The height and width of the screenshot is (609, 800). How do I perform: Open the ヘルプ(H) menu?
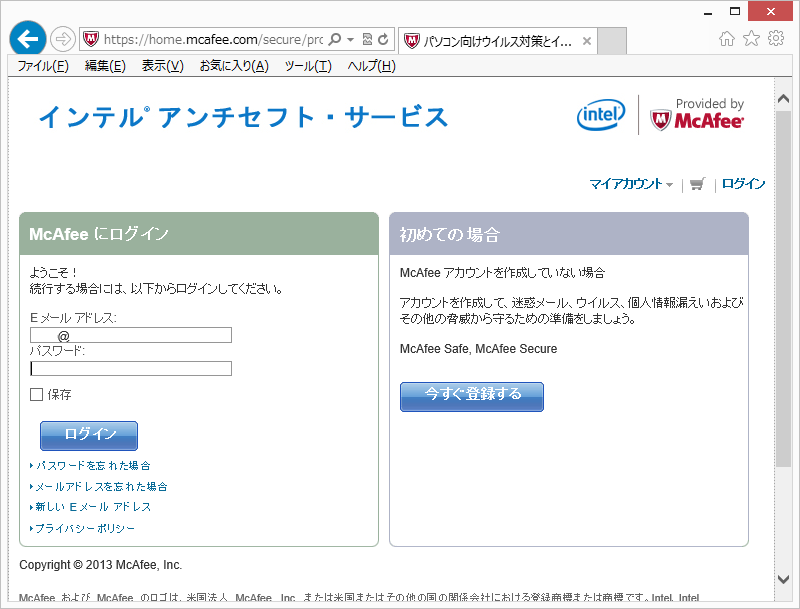click(371, 66)
